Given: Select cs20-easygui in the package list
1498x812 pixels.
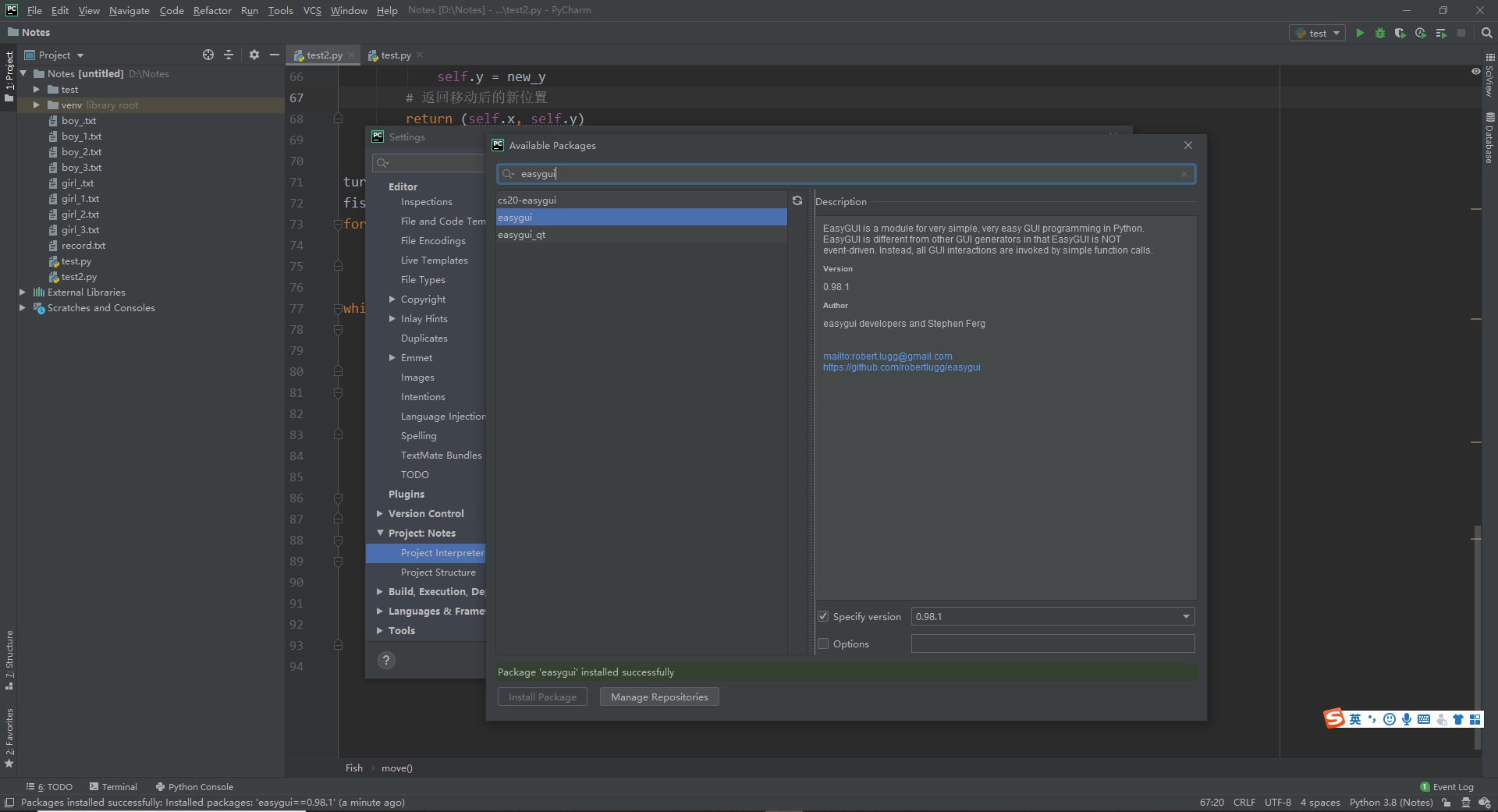Looking at the screenshot, I should pos(641,200).
